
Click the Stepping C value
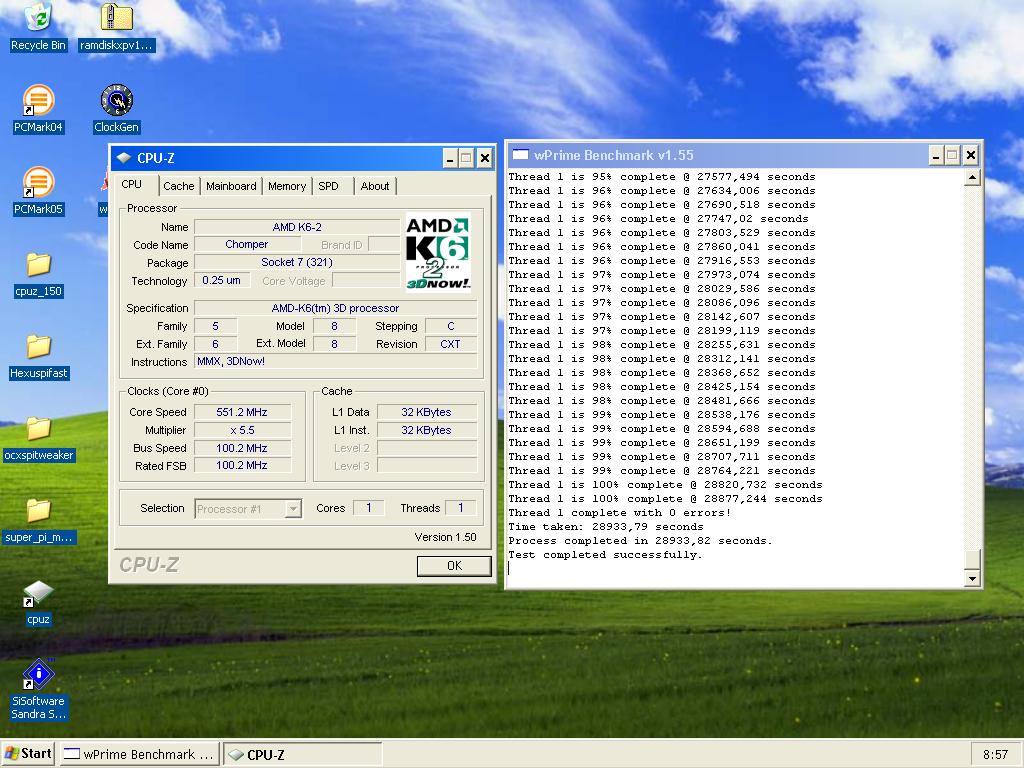click(451, 326)
